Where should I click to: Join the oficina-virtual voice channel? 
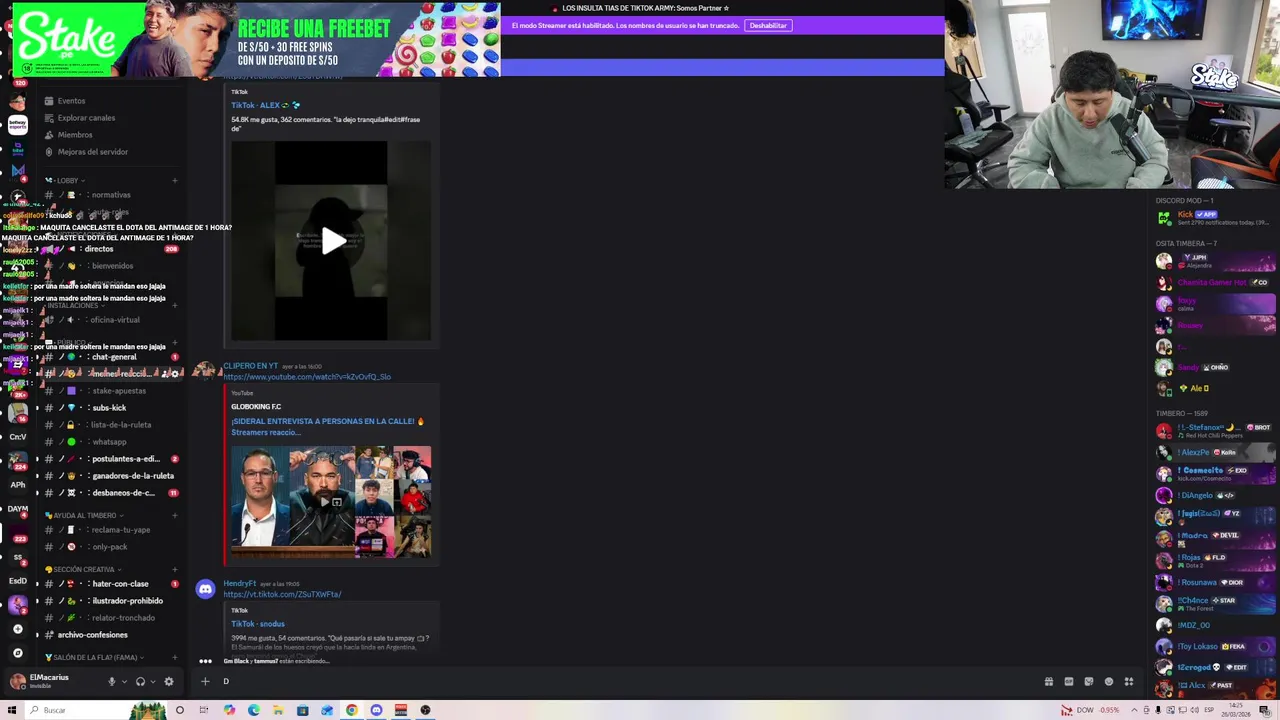point(115,320)
